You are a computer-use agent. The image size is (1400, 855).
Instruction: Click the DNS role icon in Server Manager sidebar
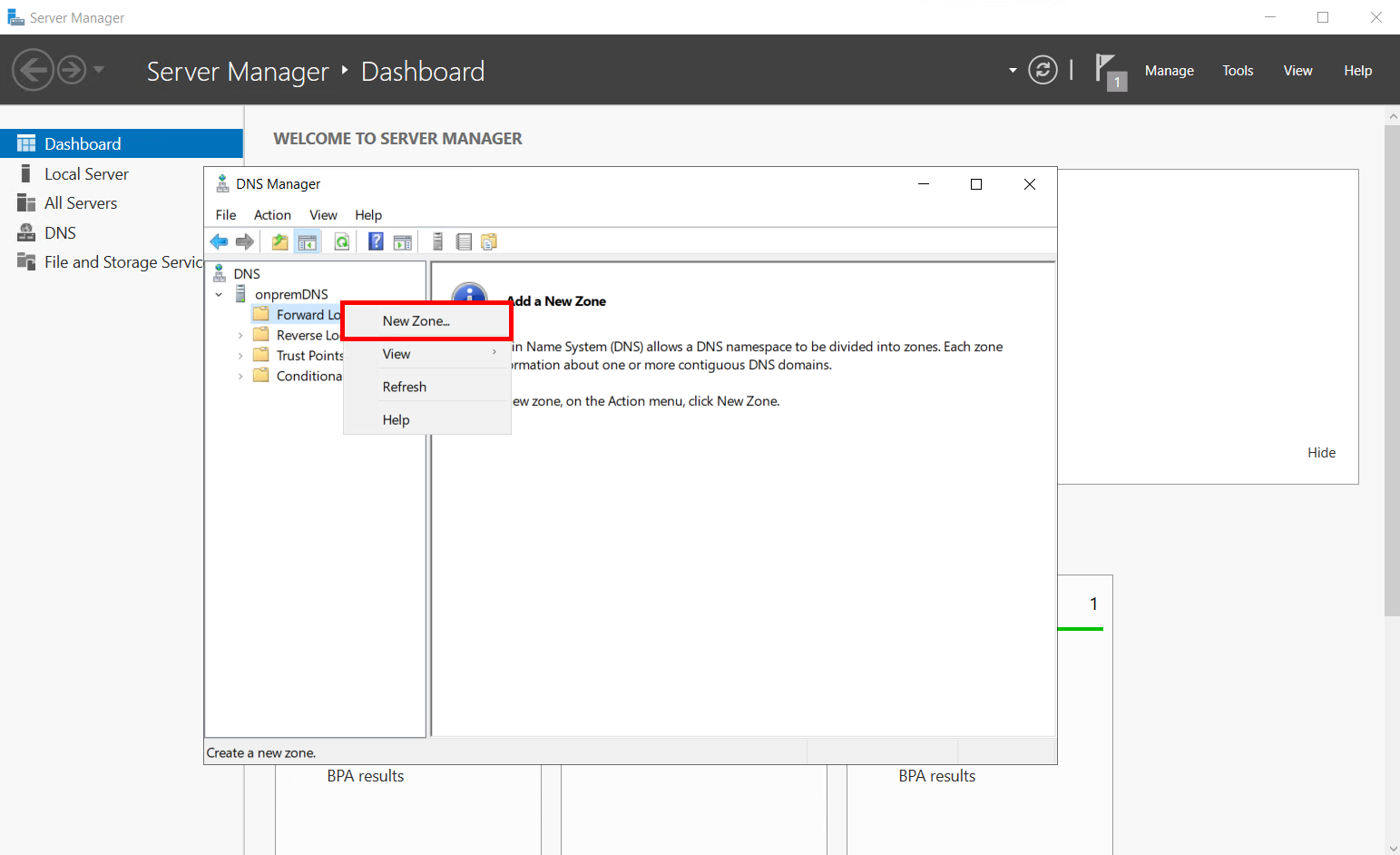(x=26, y=232)
